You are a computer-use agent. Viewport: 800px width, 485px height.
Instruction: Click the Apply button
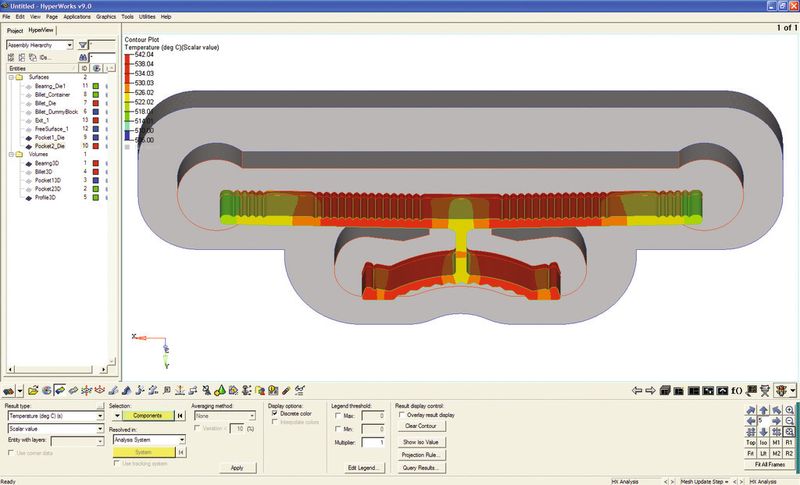[x=236, y=467]
